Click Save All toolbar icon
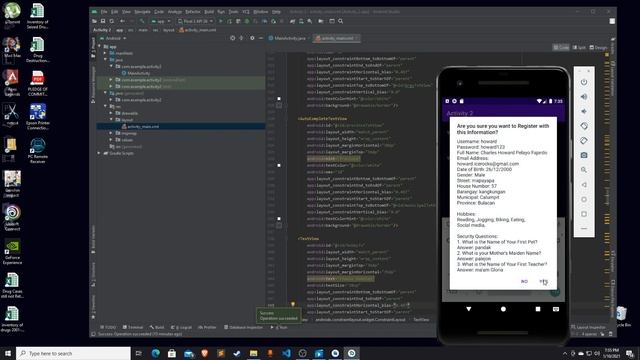This screenshot has height=360, width=640. pos(103,21)
